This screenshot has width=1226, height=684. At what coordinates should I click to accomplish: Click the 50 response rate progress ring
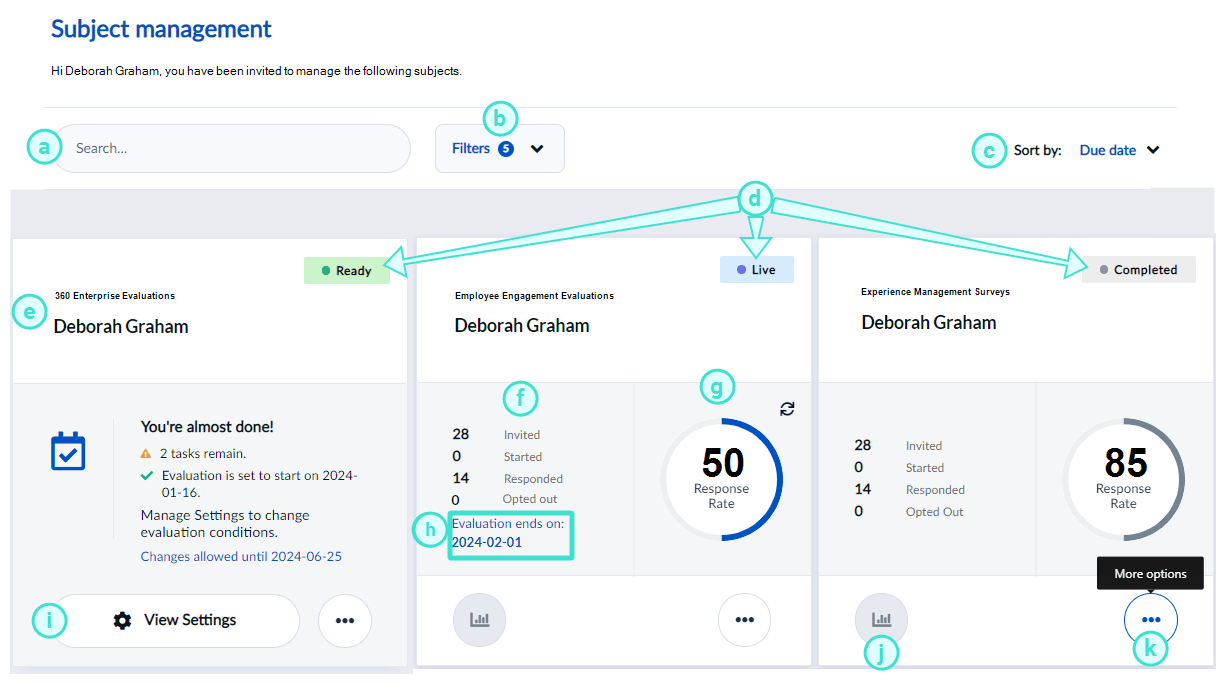(722, 479)
